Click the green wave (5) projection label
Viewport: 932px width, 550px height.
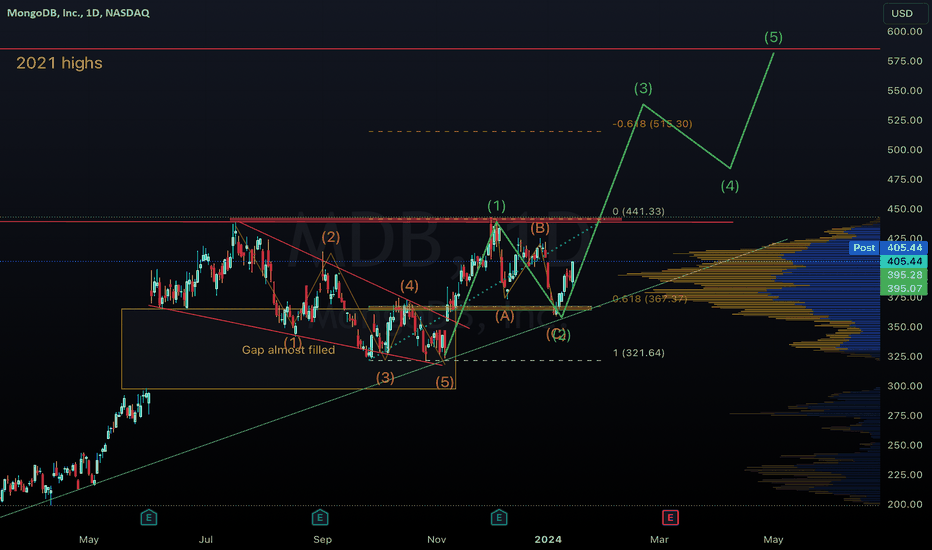[773, 37]
